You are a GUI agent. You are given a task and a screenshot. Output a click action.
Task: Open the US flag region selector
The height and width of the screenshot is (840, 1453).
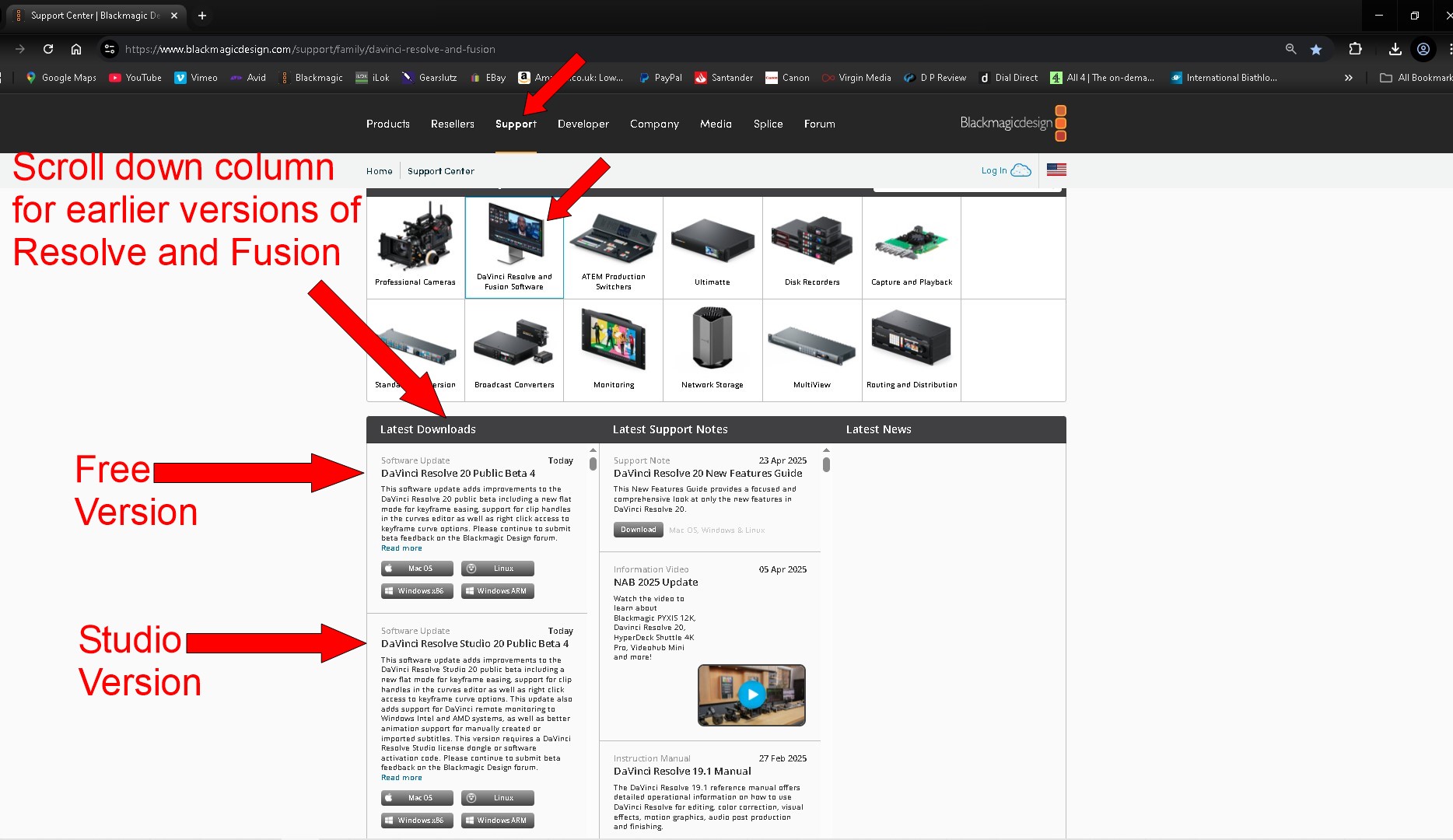pyautogui.click(x=1056, y=170)
